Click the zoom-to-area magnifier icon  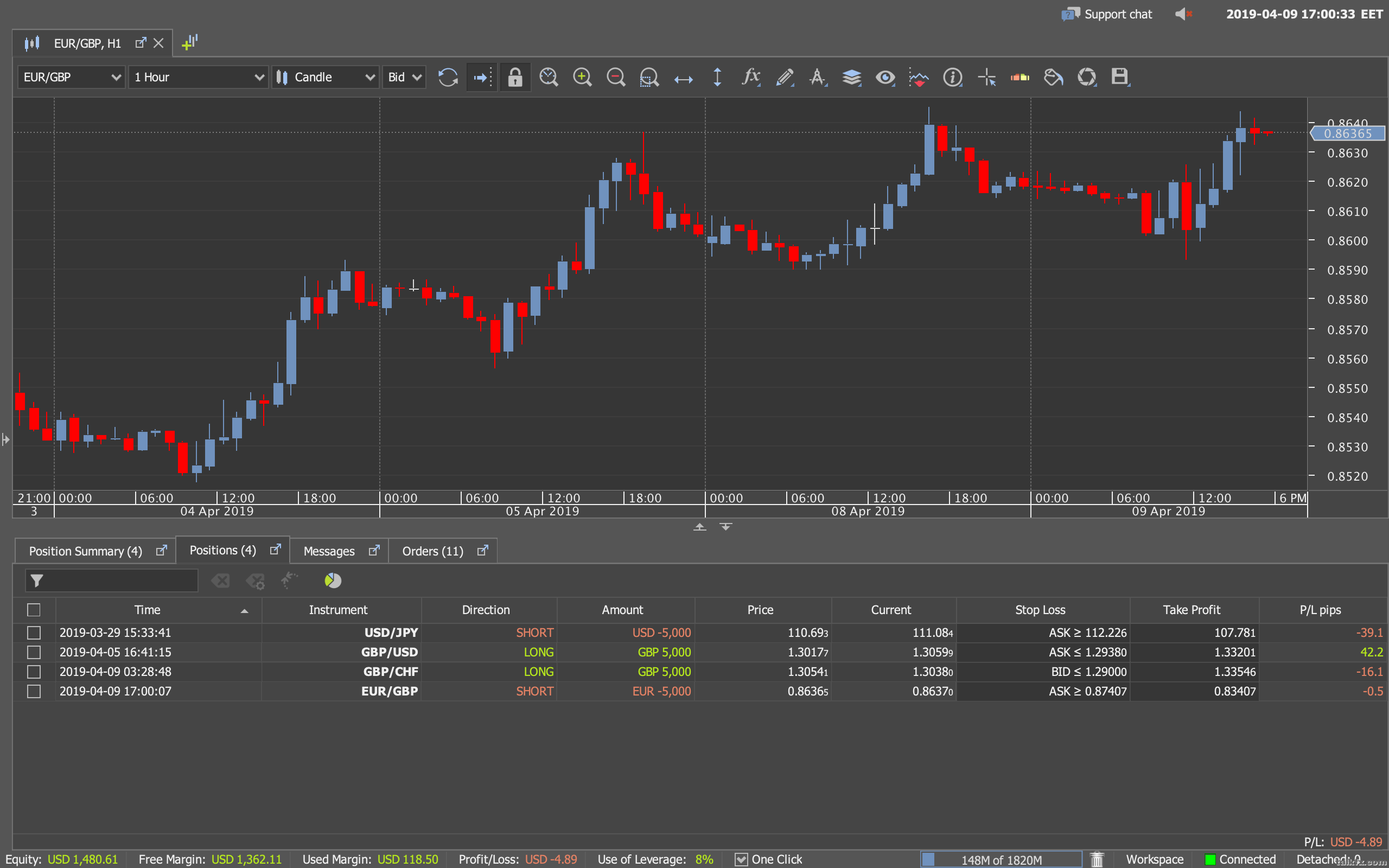tap(649, 77)
